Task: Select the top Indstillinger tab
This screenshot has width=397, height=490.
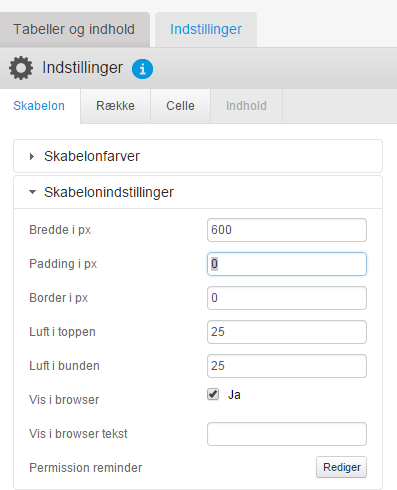Action: [x=206, y=30]
